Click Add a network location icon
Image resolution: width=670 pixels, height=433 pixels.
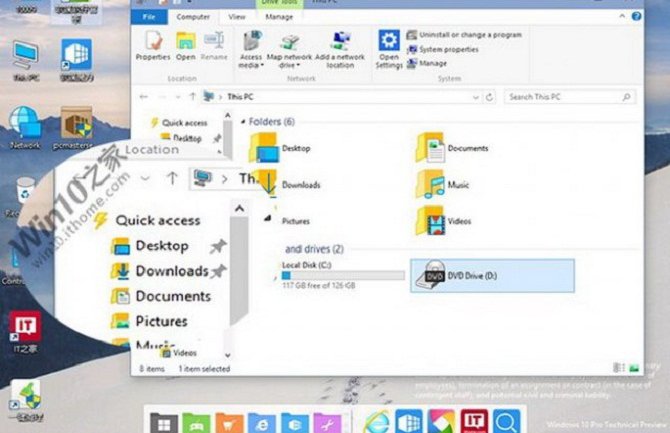(x=340, y=50)
